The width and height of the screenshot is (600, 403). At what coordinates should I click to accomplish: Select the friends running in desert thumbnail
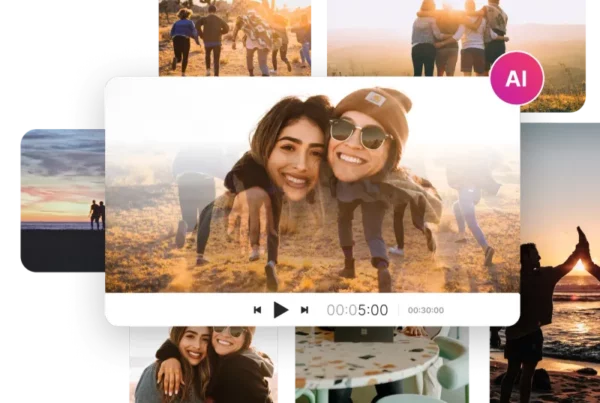(235, 38)
